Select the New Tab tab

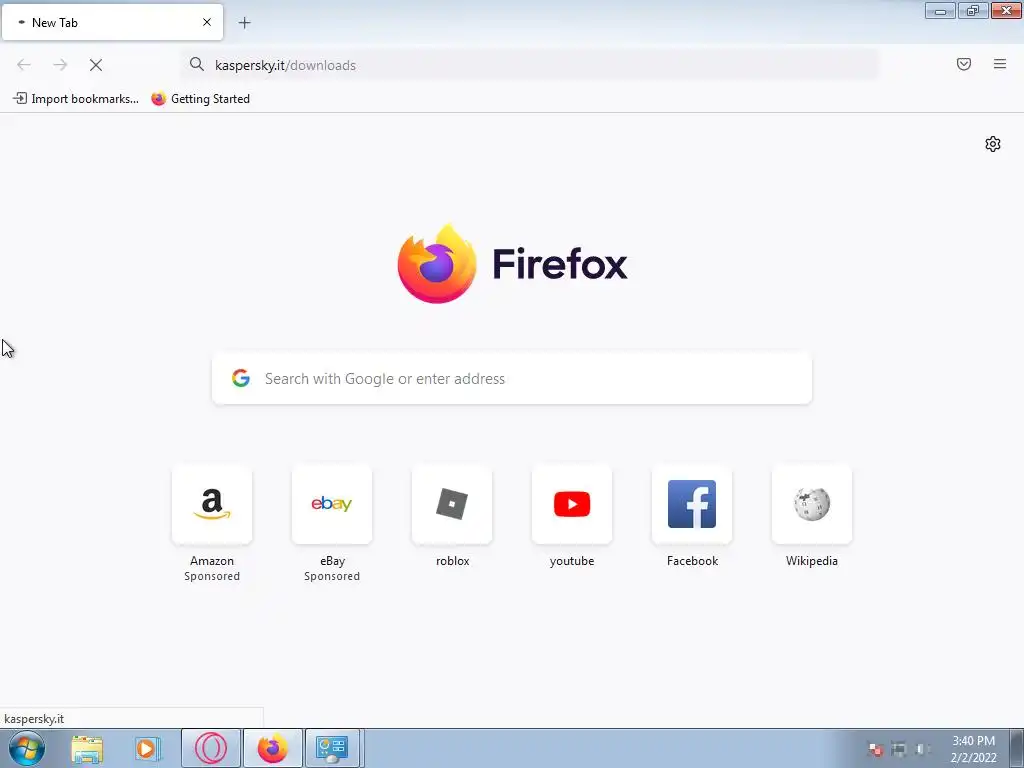[112, 22]
